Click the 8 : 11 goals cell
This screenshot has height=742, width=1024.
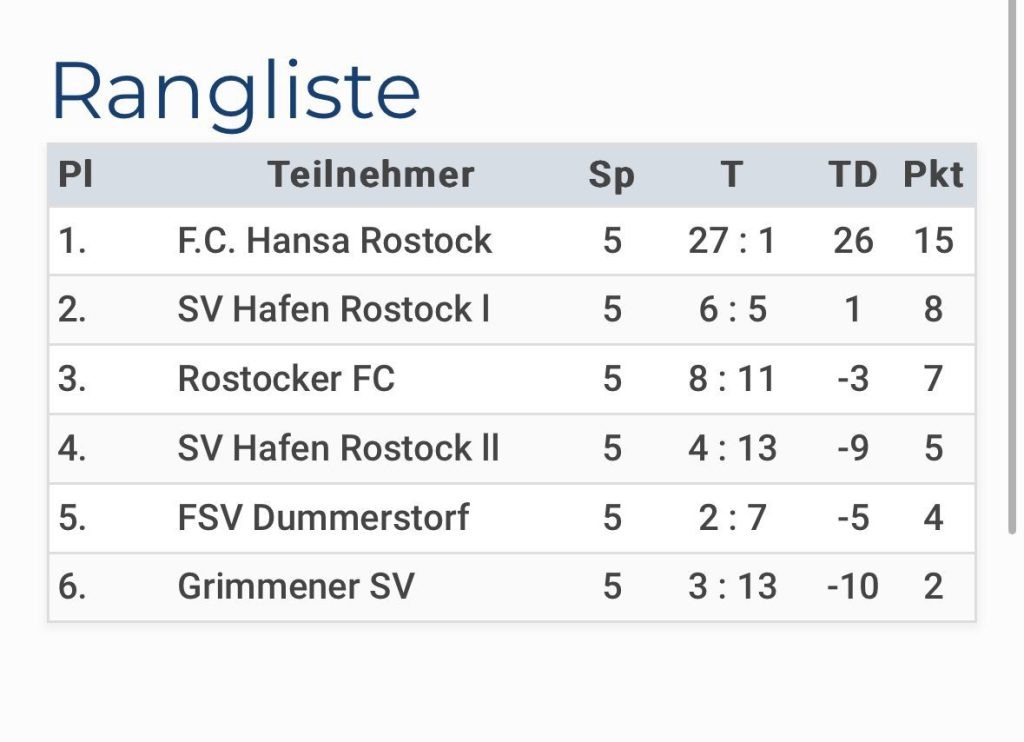click(x=732, y=379)
